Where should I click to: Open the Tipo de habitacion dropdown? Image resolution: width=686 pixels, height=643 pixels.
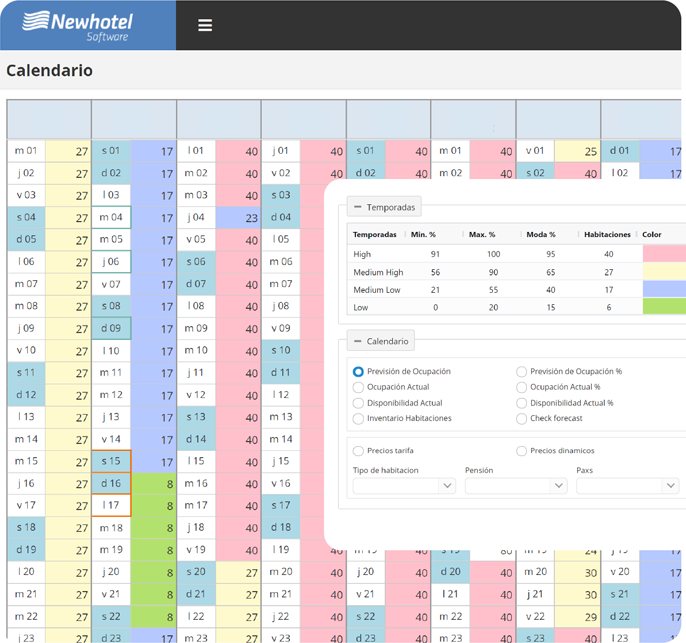[404, 486]
